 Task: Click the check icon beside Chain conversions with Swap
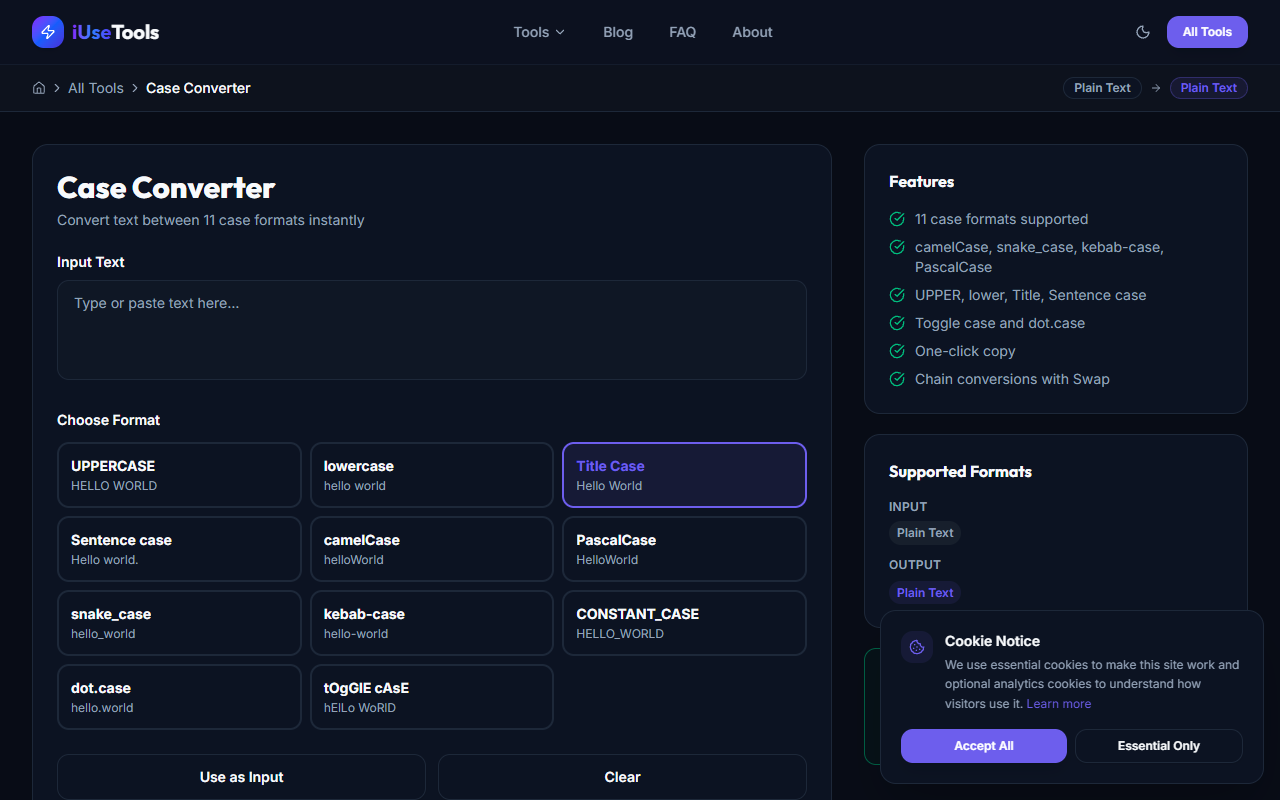click(897, 379)
